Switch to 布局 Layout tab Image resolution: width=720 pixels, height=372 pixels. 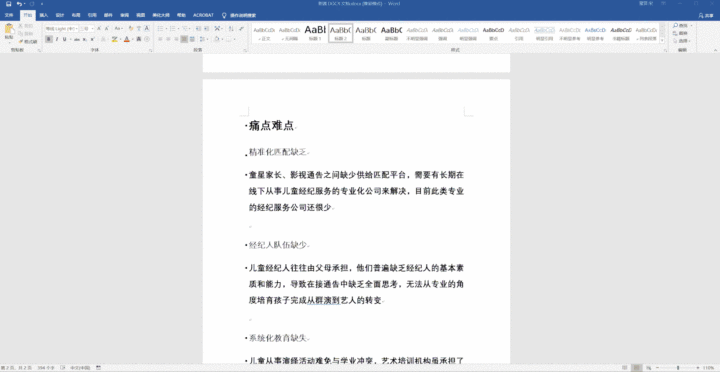tap(76, 15)
